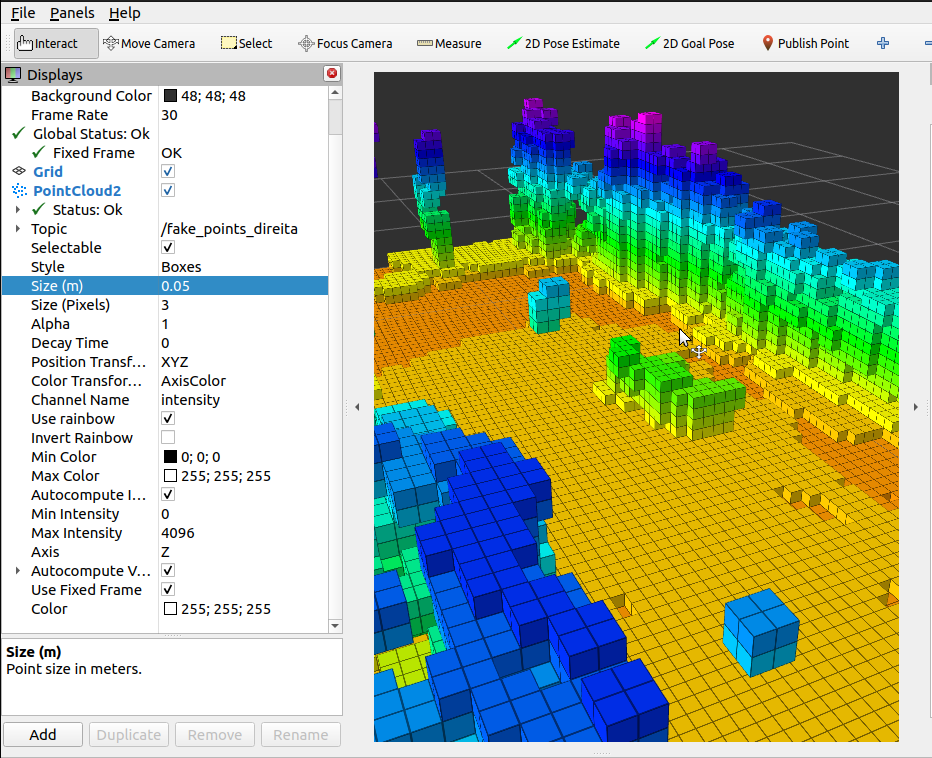The width and height of the screenshot is (932, 758).
Task: Add a new tool with plus icon
Action: 882,43
